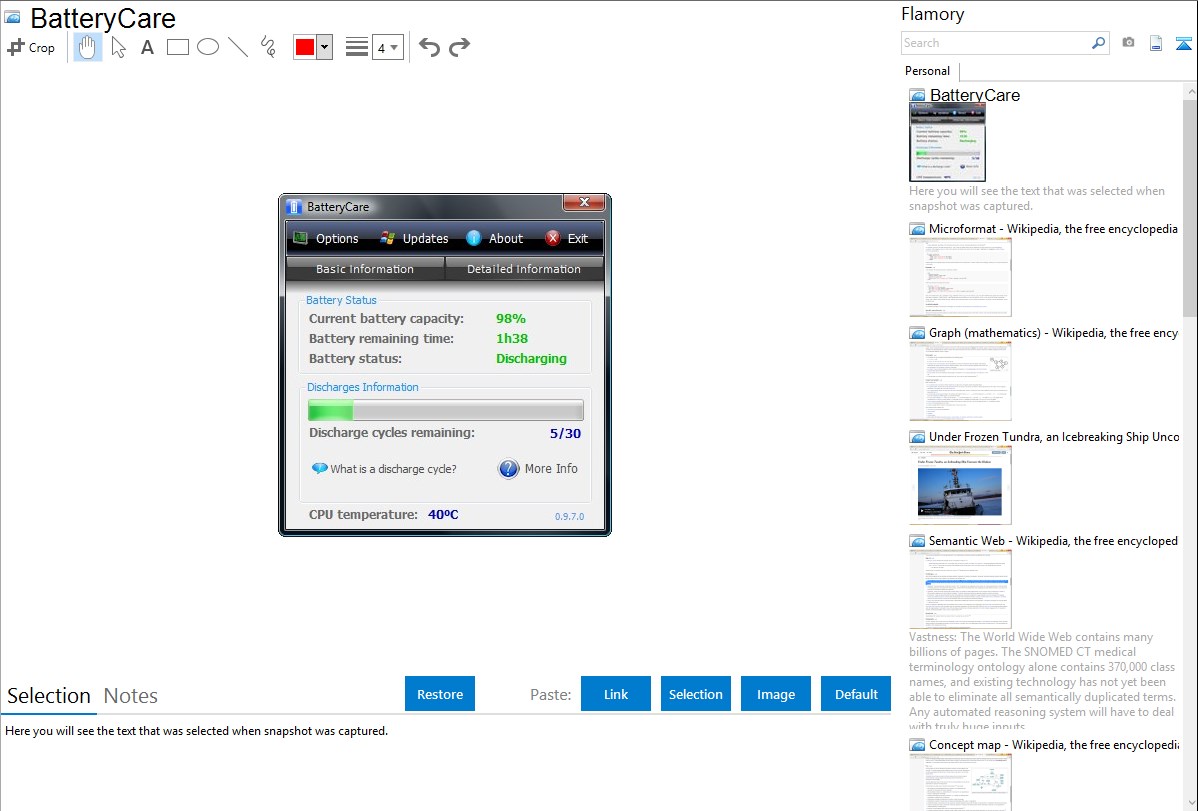The height and width of the screenshot is (811, 1198).
Task: Click Exit in BatteryCare window
Action: tap(566, 238)
